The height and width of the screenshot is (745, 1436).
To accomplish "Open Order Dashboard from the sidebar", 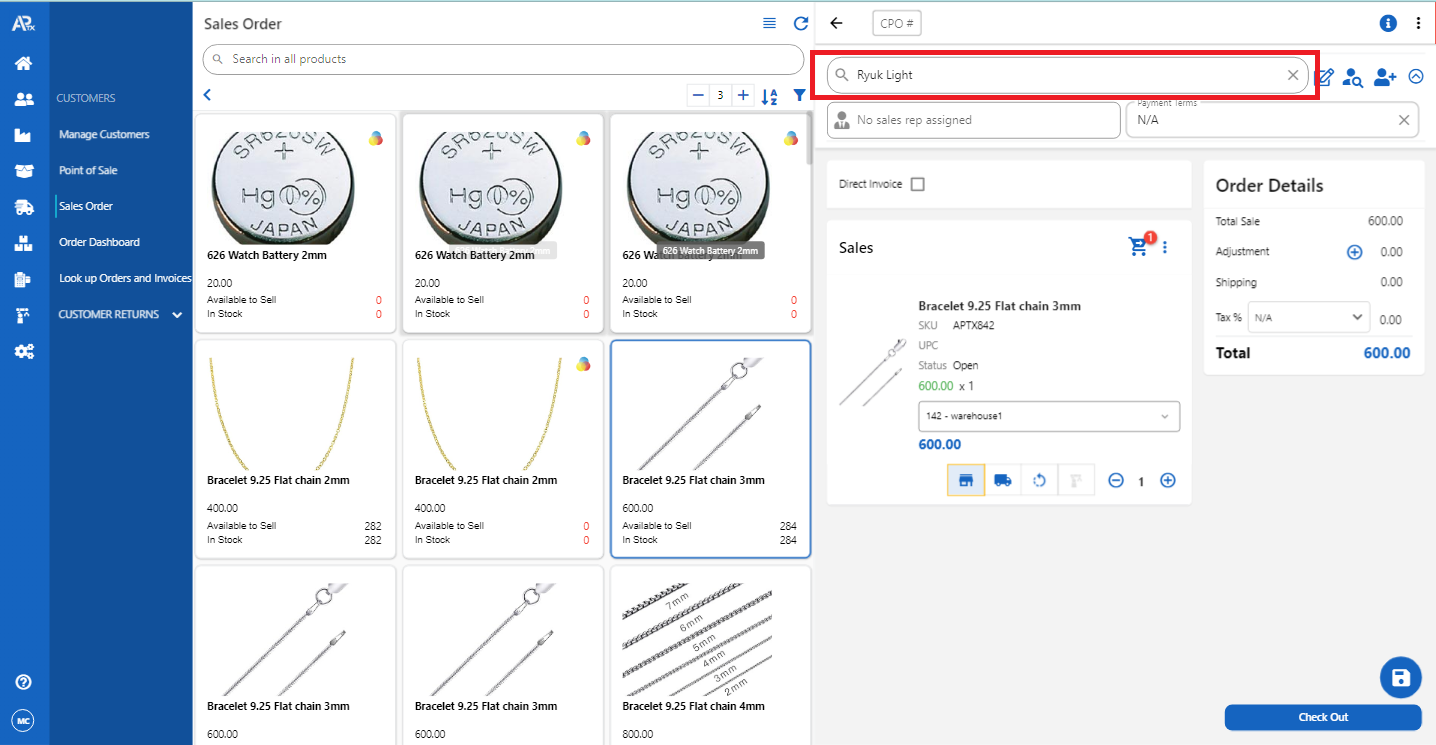I will pos(99,242).
